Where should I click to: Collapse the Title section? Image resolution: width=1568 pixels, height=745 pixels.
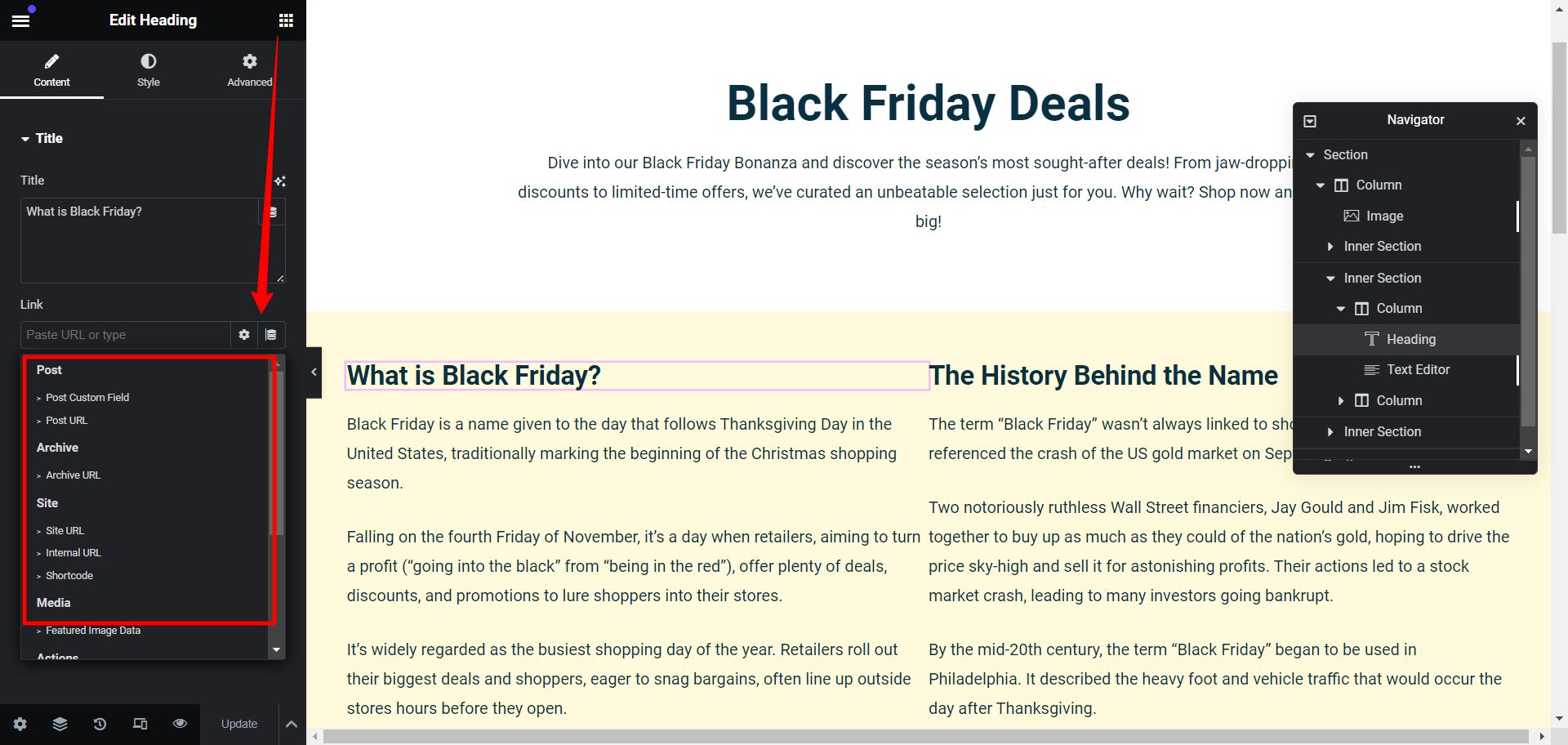tap(25, 139)
